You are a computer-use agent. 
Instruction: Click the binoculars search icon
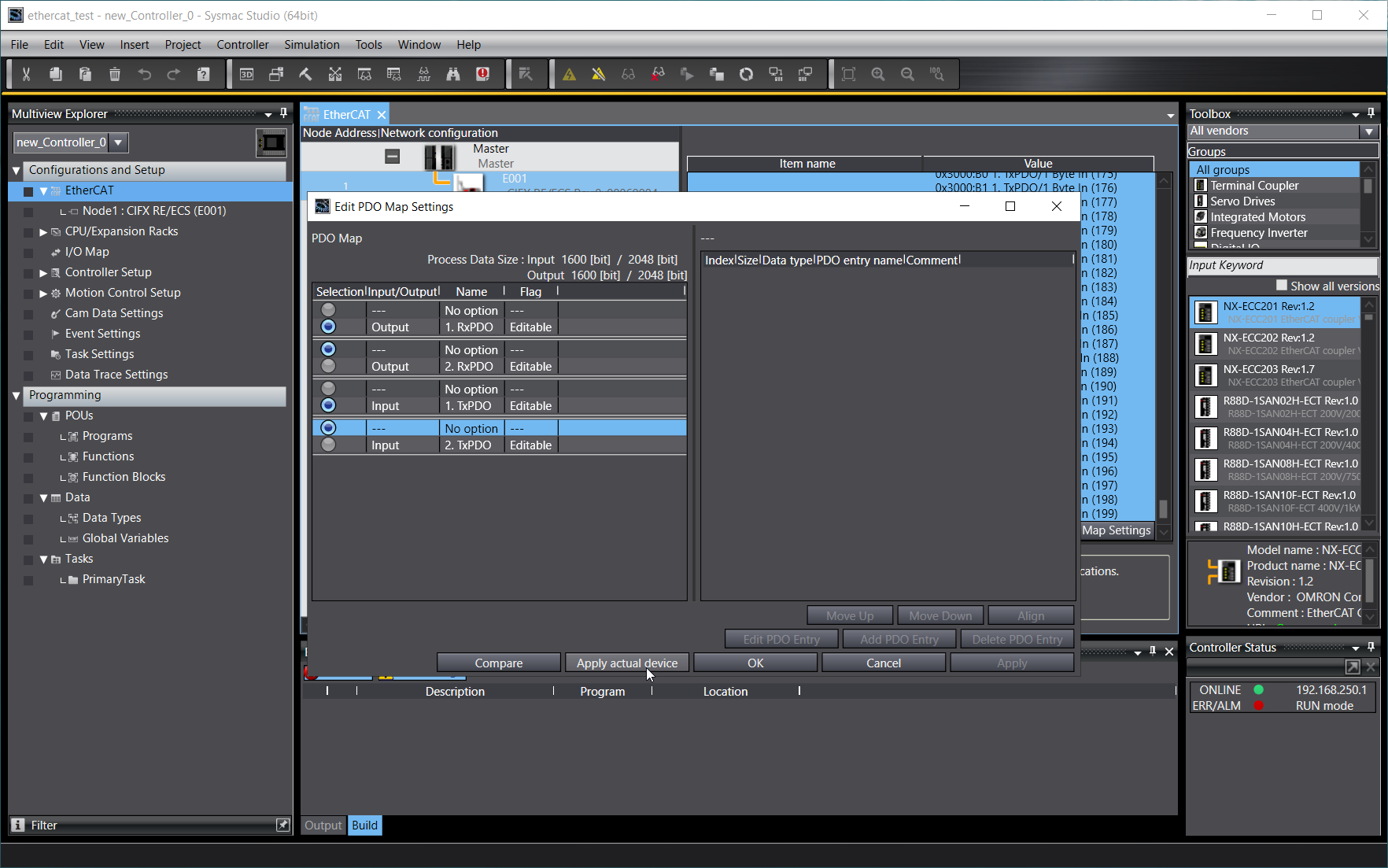(453, 74)
